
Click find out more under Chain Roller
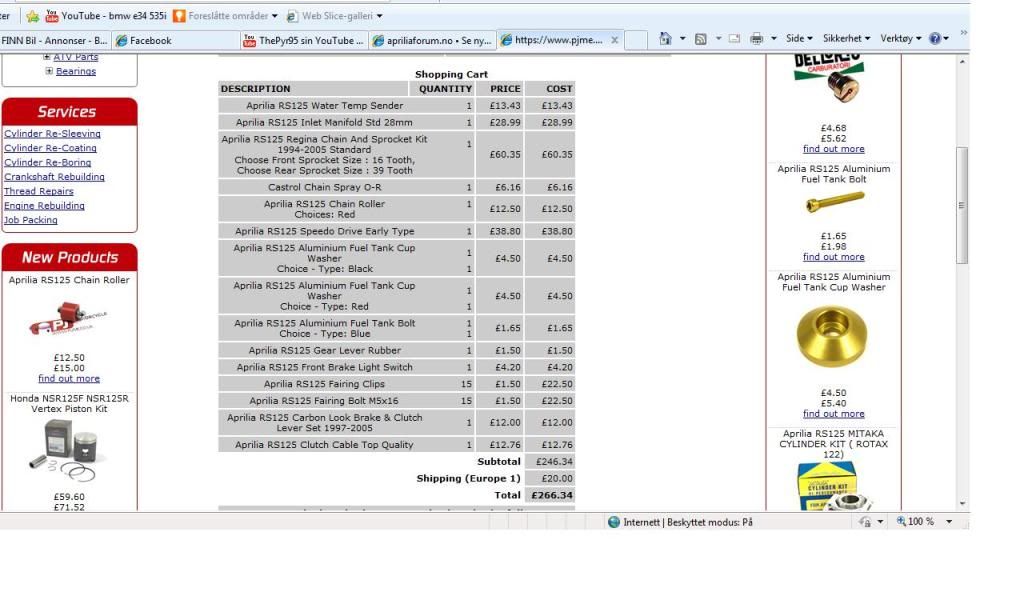[69, 378]
